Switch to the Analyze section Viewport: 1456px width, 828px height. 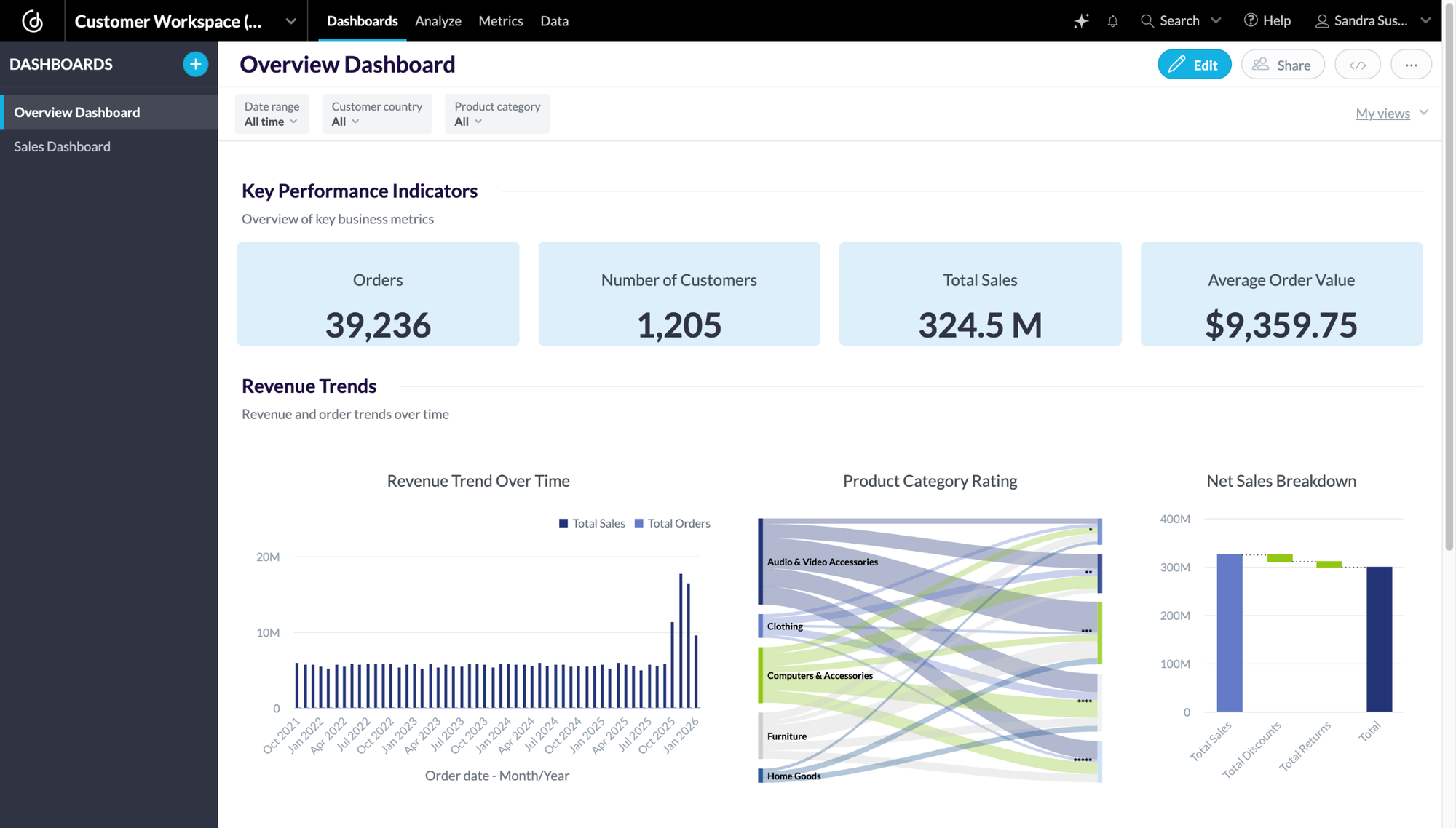click(438, 21)
